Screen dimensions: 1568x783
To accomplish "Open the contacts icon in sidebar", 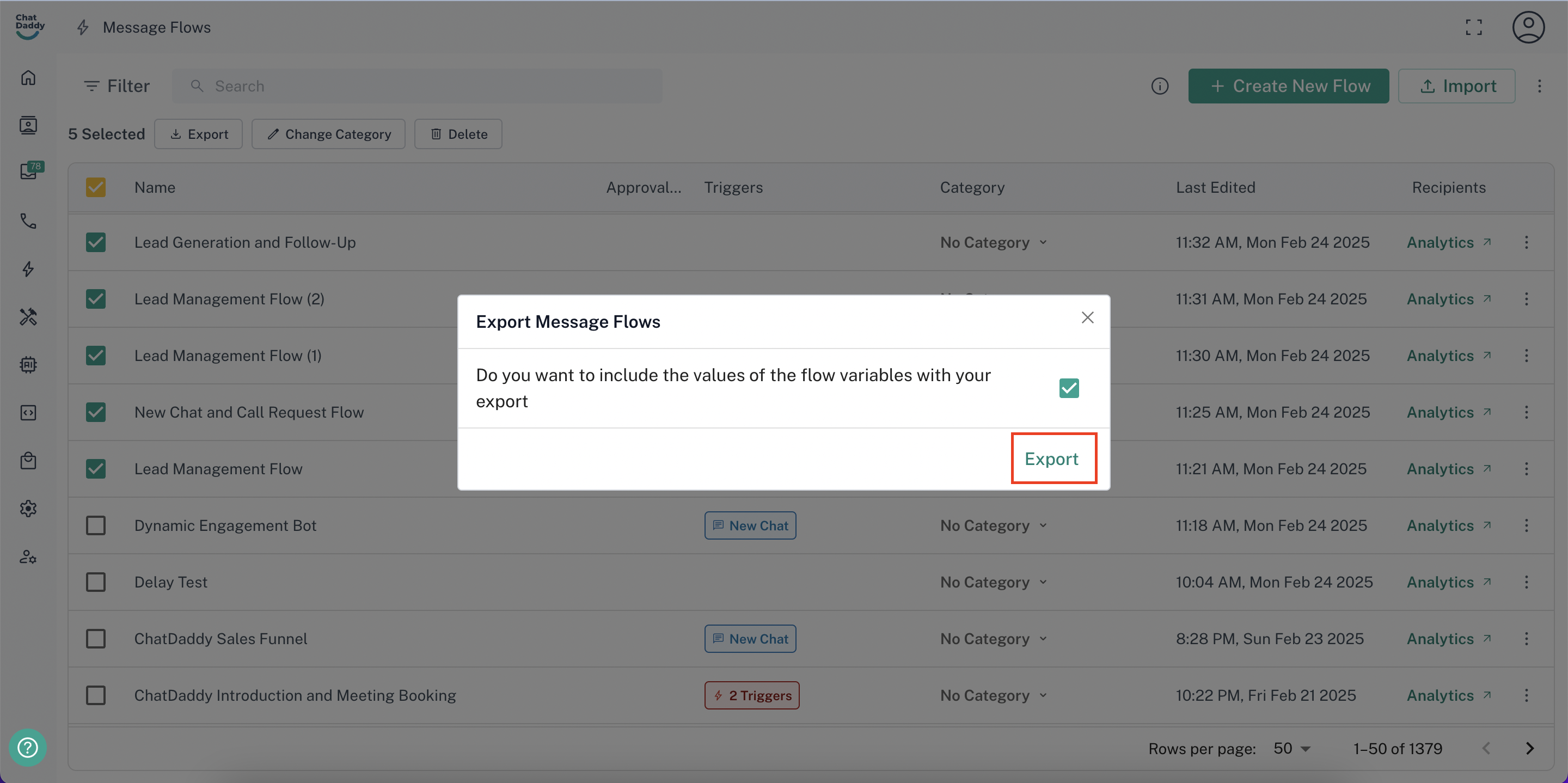I will pos(28,125).
